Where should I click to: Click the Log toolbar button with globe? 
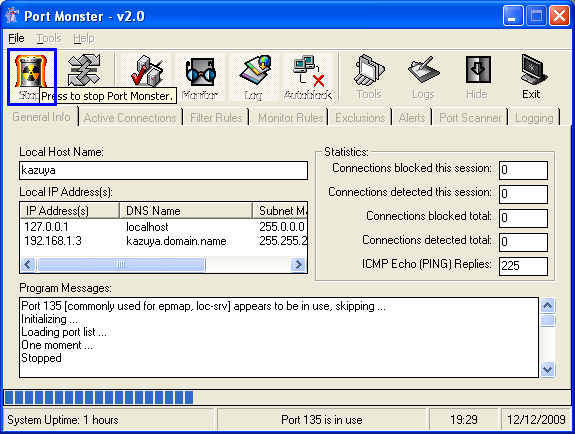click(254, 77)
